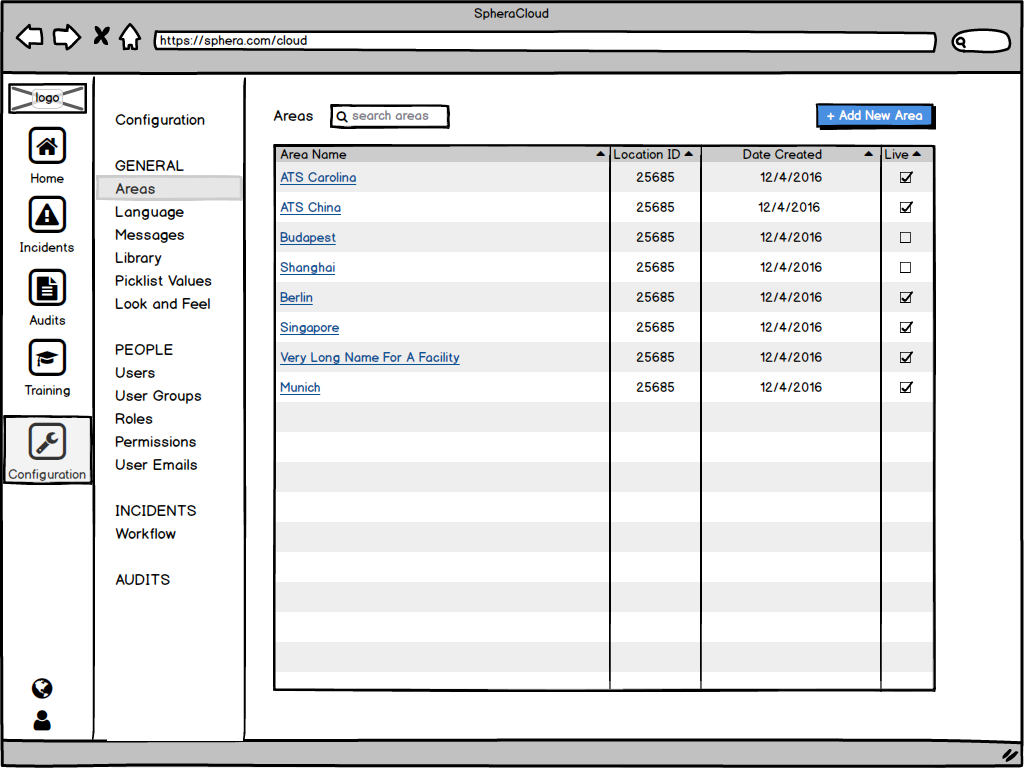The height and width of the screenshot is (768, 1024).
Task: Click the browser back arrow
Action: coord(29,37)
